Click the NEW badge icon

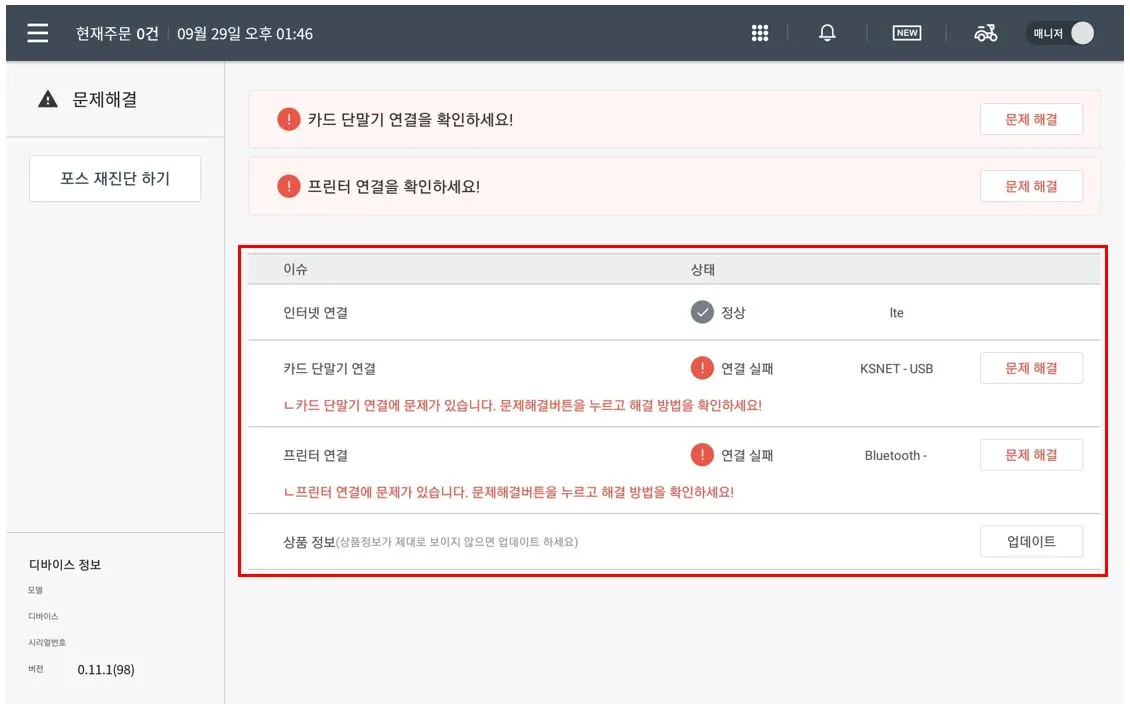(907, 33)
